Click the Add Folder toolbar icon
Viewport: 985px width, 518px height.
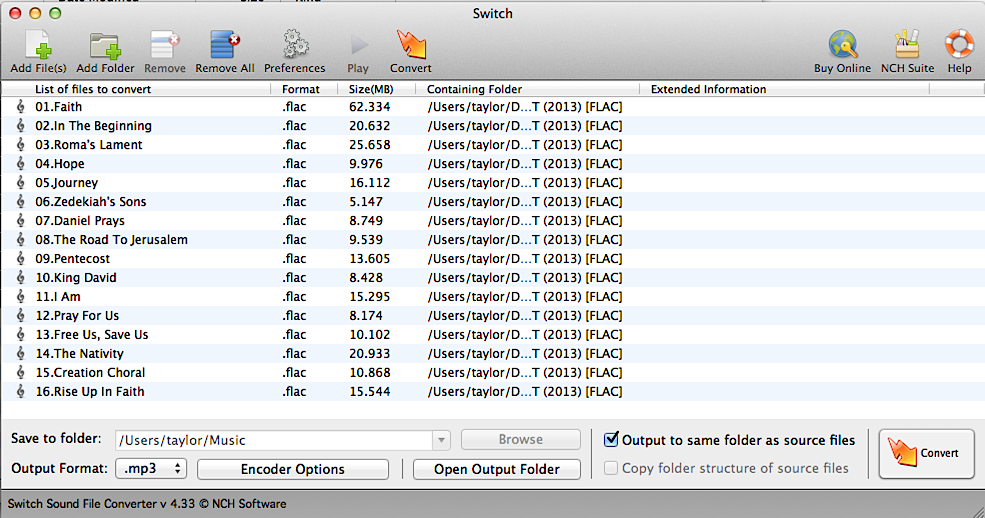tap(105, 47)
